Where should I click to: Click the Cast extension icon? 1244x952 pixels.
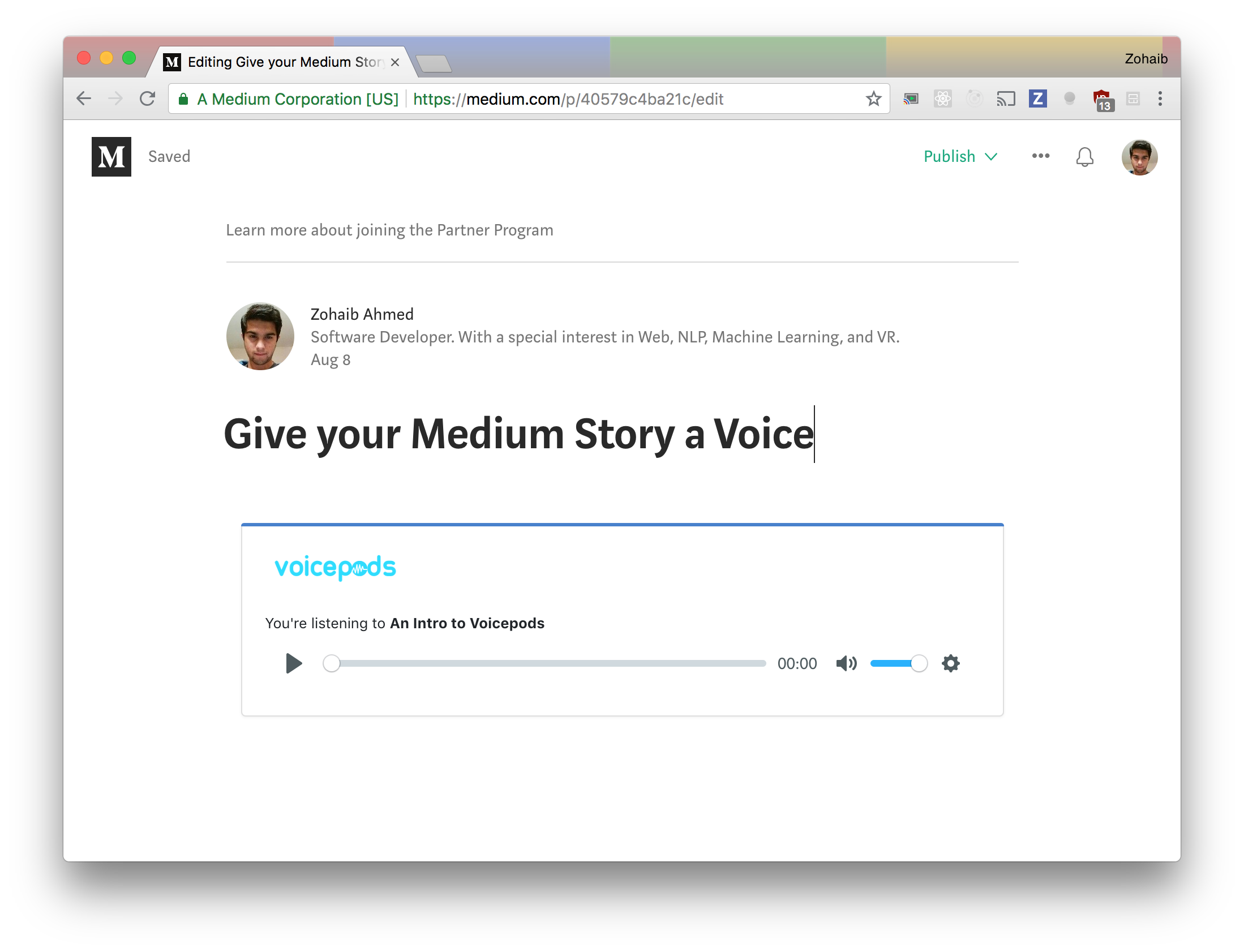pyautogui.click(x=1006, y=98)
